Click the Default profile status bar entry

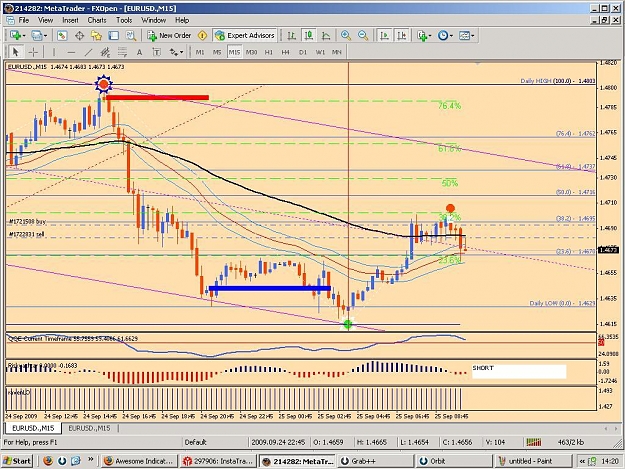(x=195, y=442)
